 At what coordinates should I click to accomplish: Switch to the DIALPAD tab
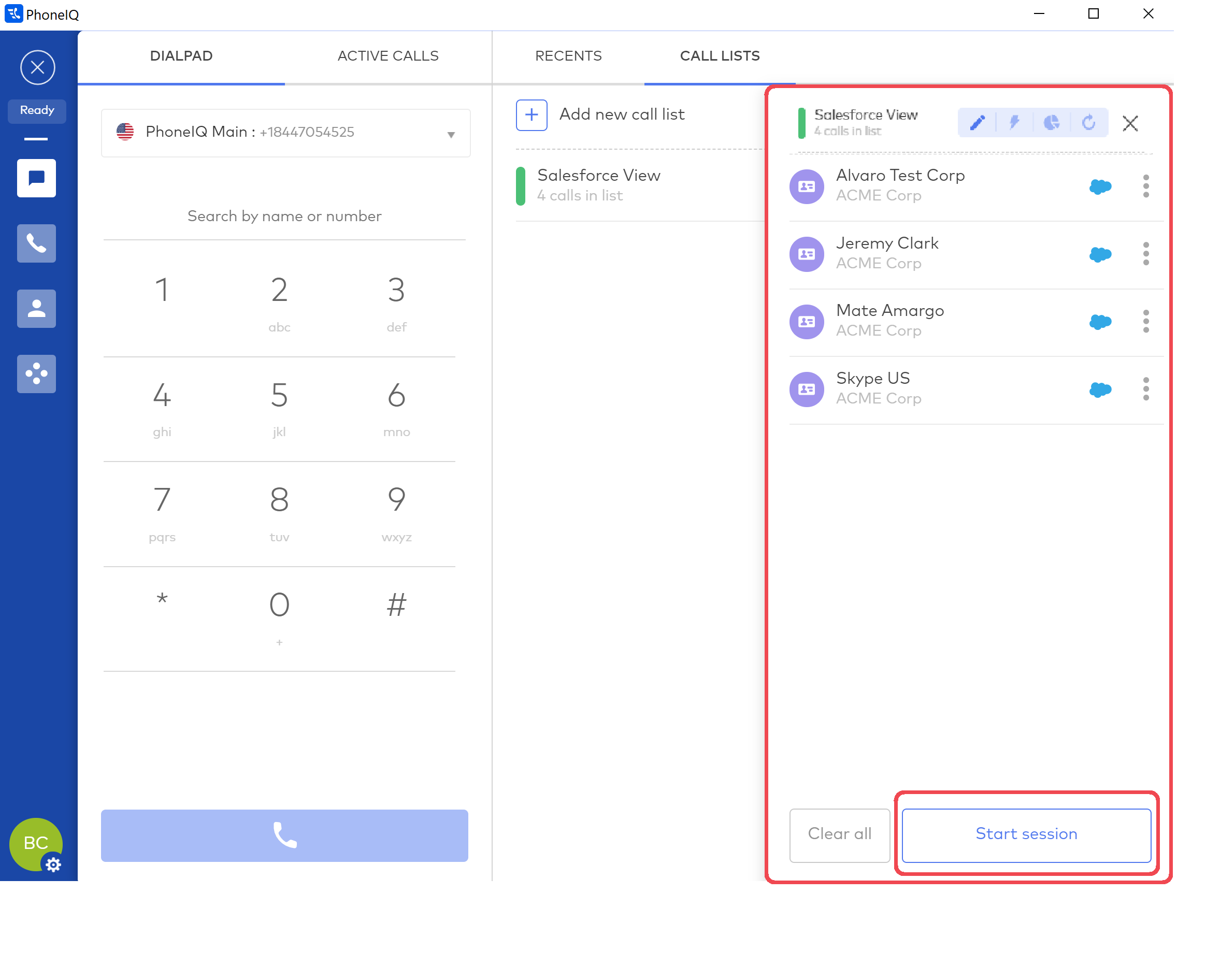click(x=181, y=56)
